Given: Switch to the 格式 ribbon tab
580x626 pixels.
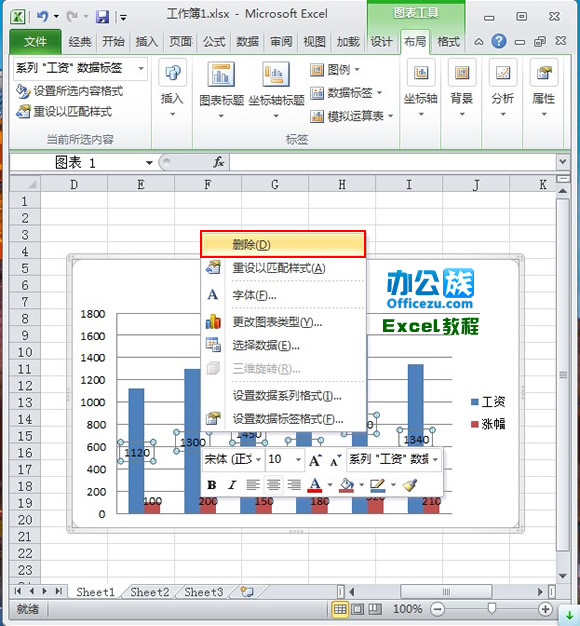Looking at the screenshot, I should (x=448, y=42).
